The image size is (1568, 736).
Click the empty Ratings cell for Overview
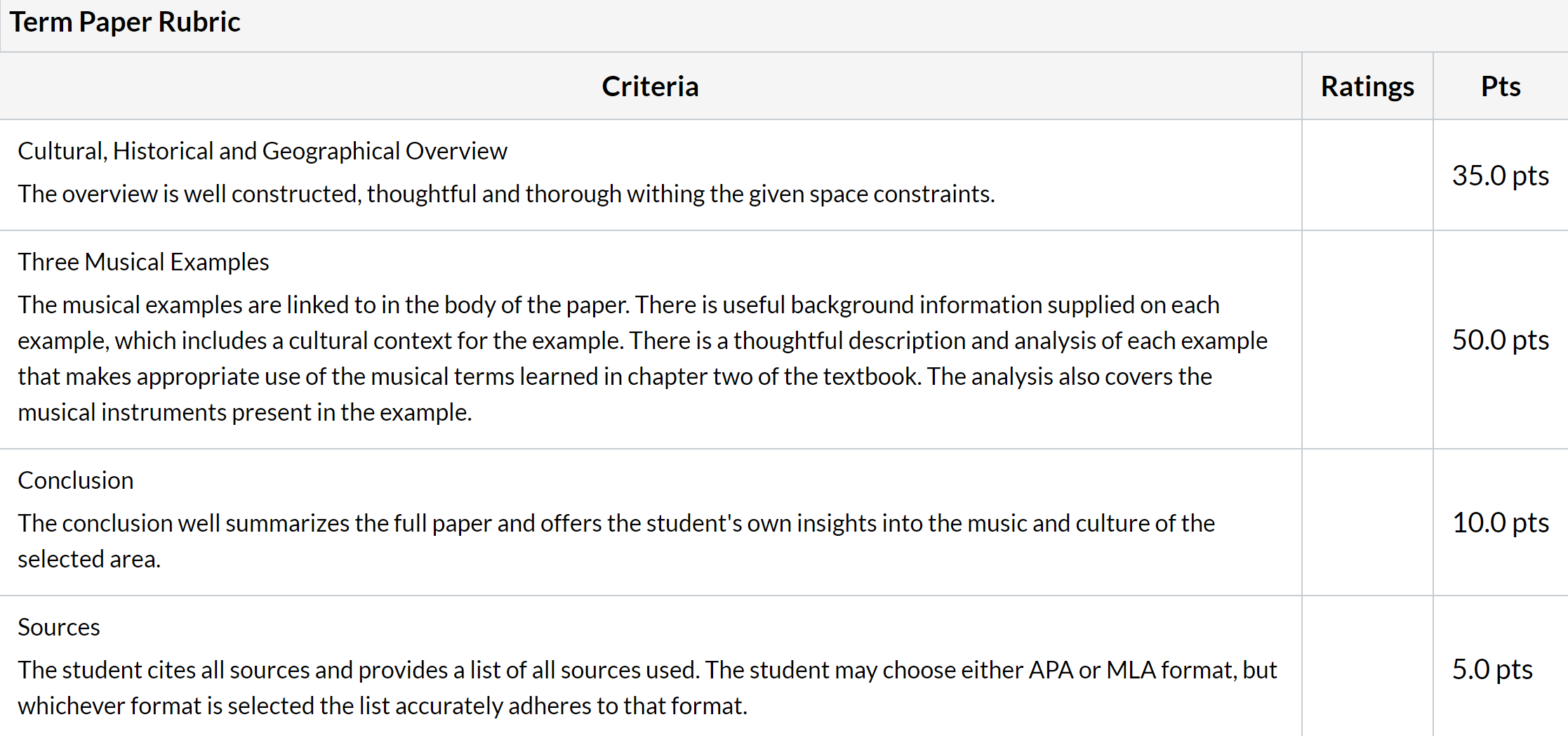1367,175
